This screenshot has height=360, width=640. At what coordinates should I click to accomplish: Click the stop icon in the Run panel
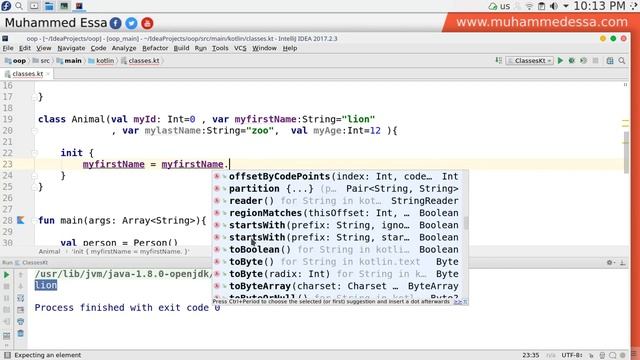point(7,287)
